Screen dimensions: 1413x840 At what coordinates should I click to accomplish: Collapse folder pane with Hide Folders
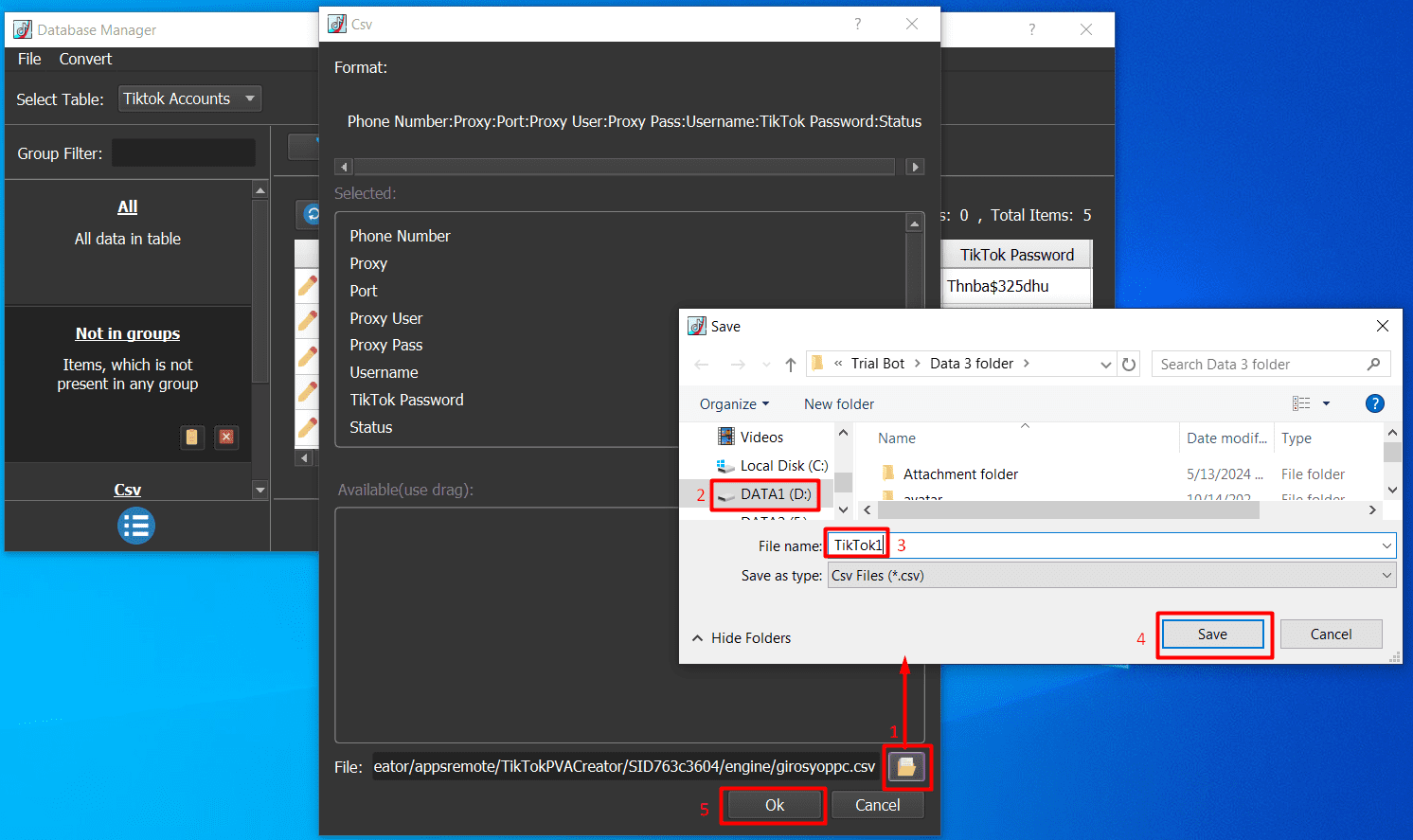click(x=742, y=638)
